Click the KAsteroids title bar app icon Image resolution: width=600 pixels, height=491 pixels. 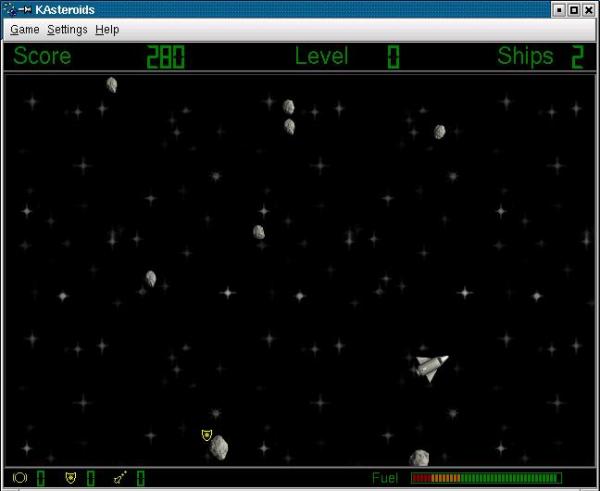(12, 10)
